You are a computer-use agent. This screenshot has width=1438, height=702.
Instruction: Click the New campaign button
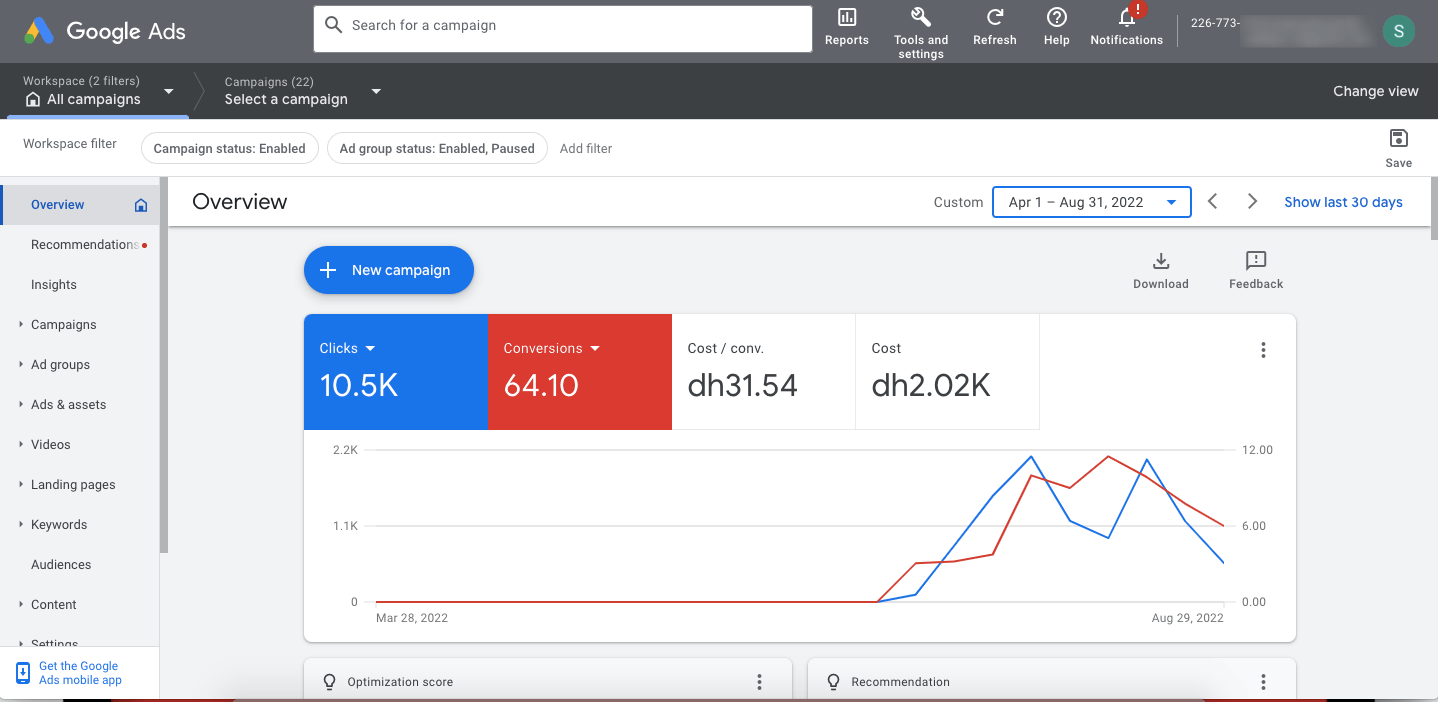pos(388,270)
